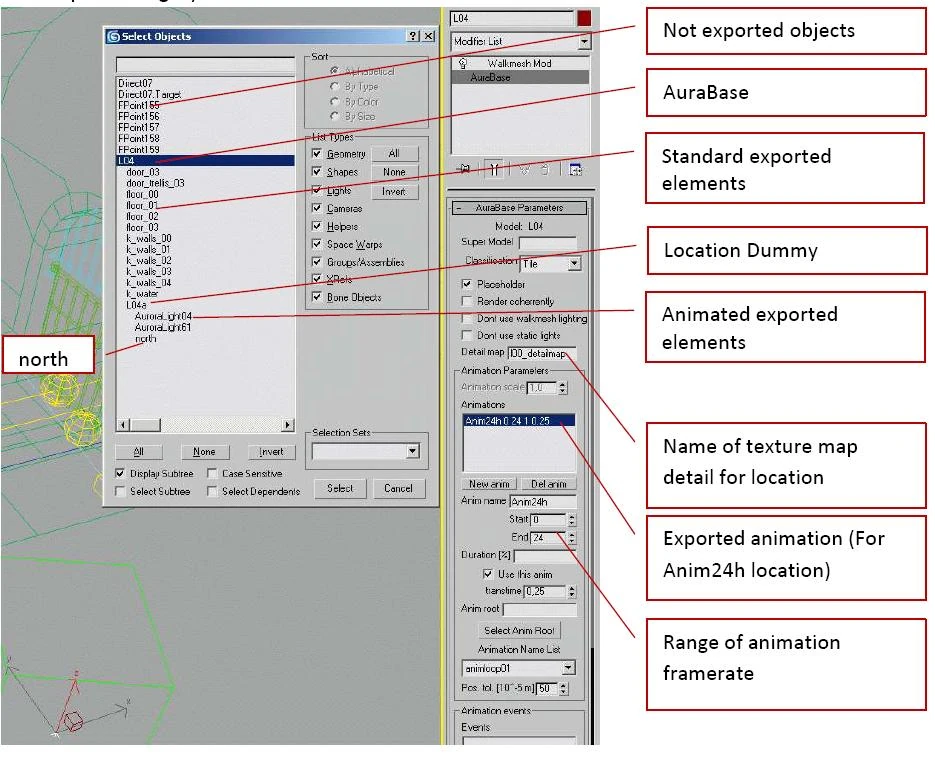Remove modifier using the trash icon
Viewport: 935px width, 769px height.
pos(544,170)
